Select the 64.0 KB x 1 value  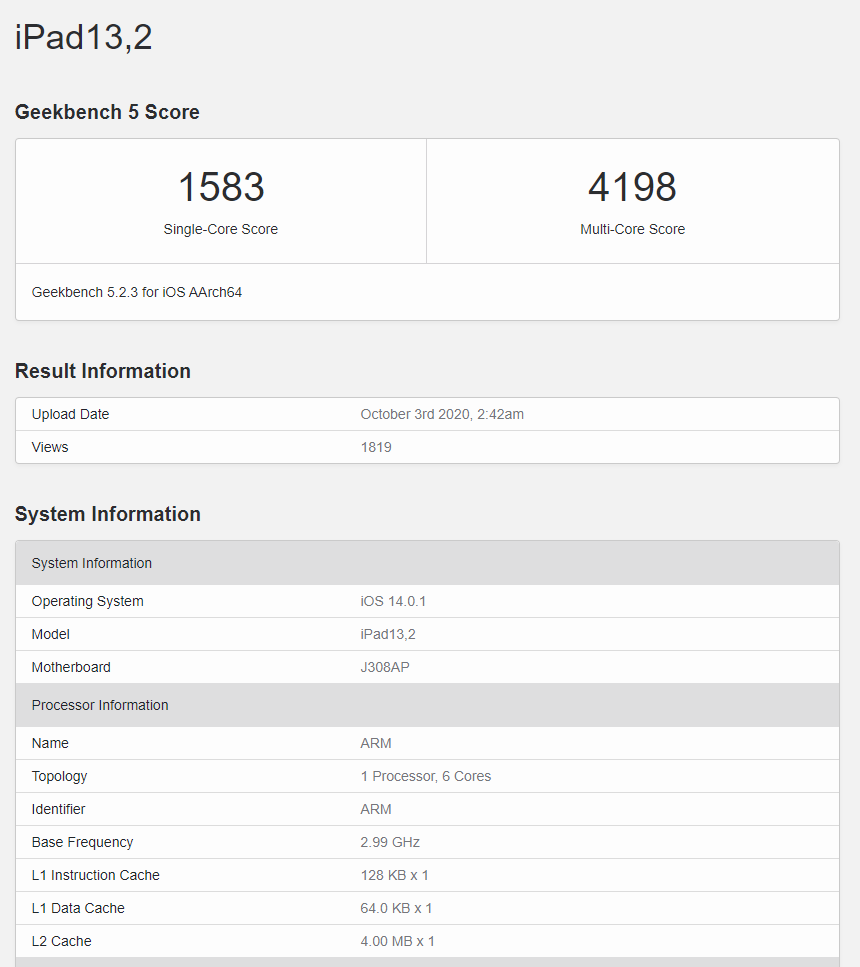396,908
